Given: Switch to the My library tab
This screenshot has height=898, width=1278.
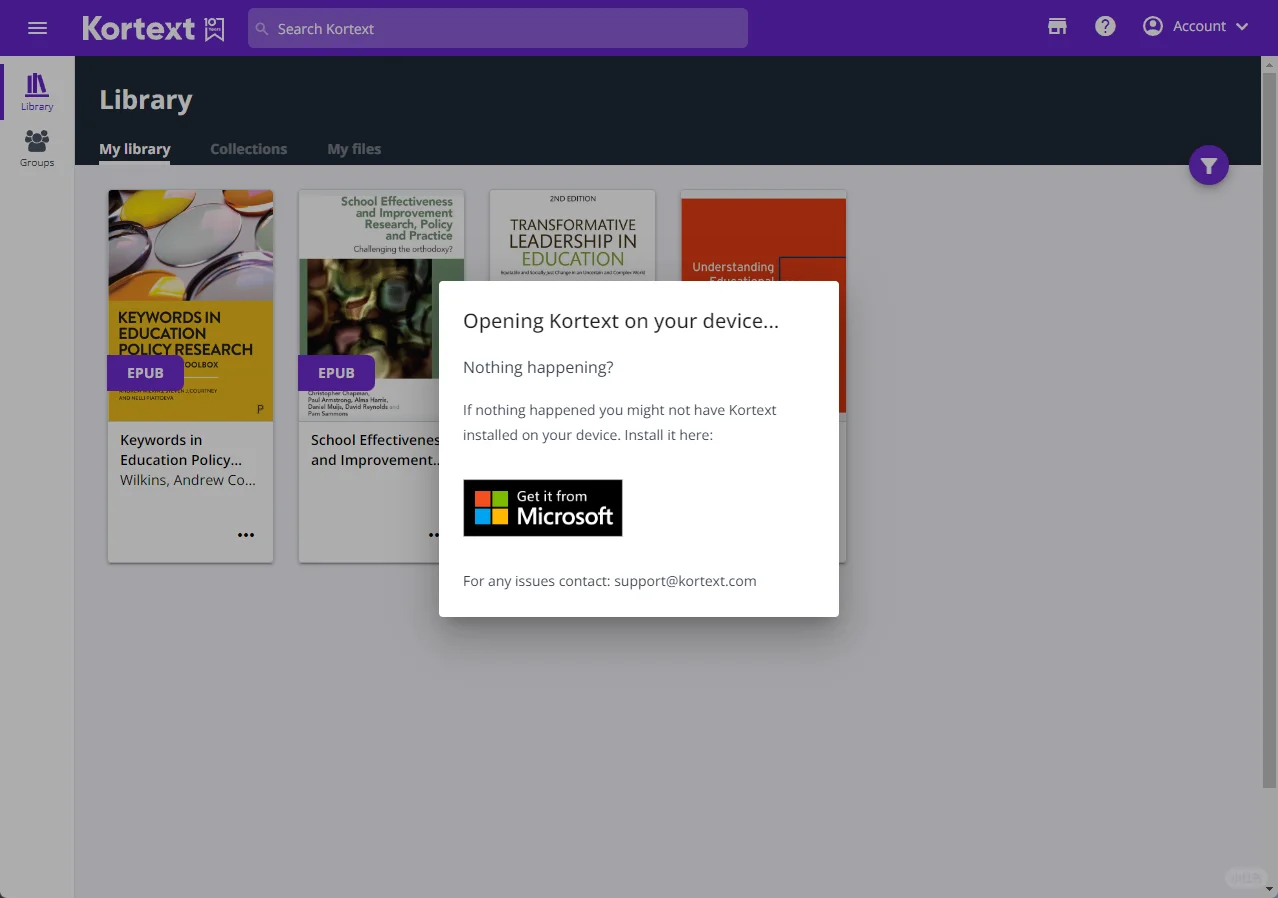Looking at the screenshot, I should pyautogui.click(x=135, y=149).
